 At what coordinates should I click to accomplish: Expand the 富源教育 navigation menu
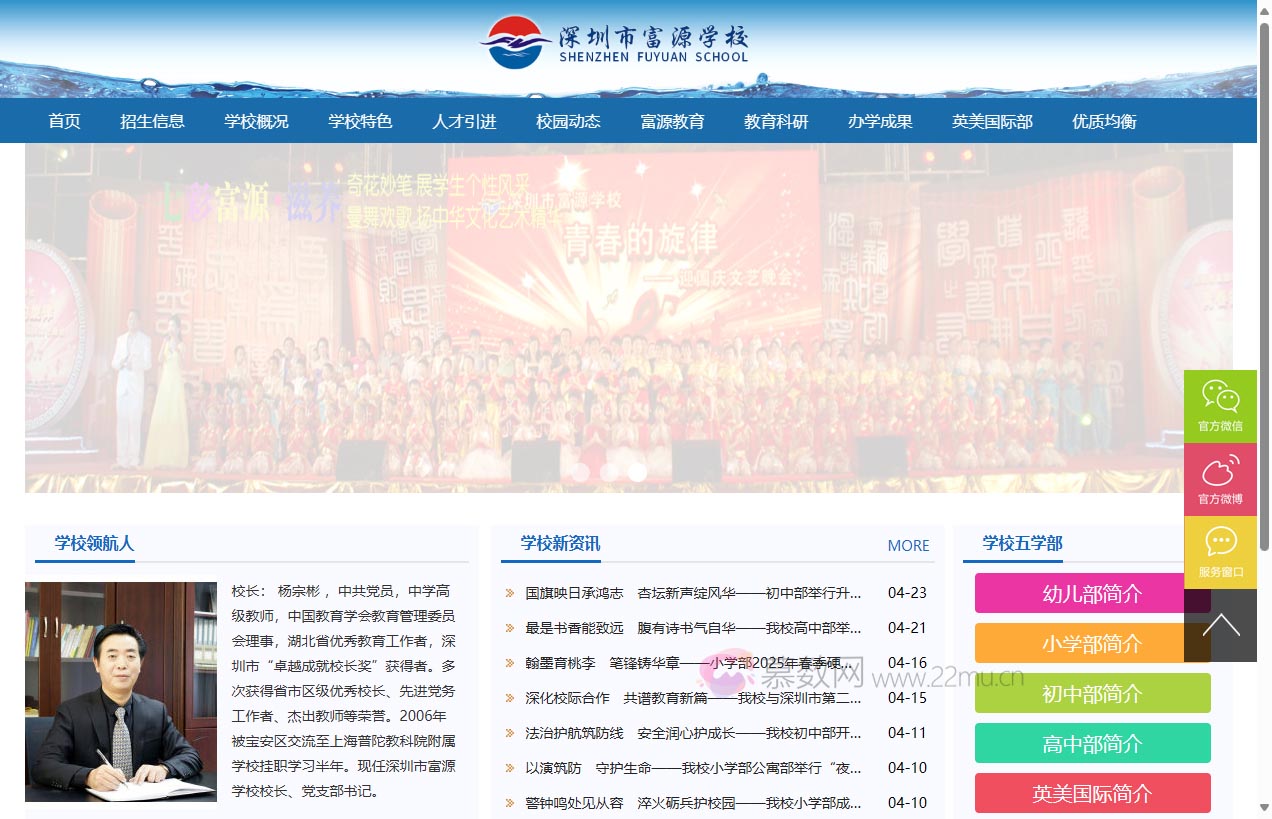(x=672, y=121)
